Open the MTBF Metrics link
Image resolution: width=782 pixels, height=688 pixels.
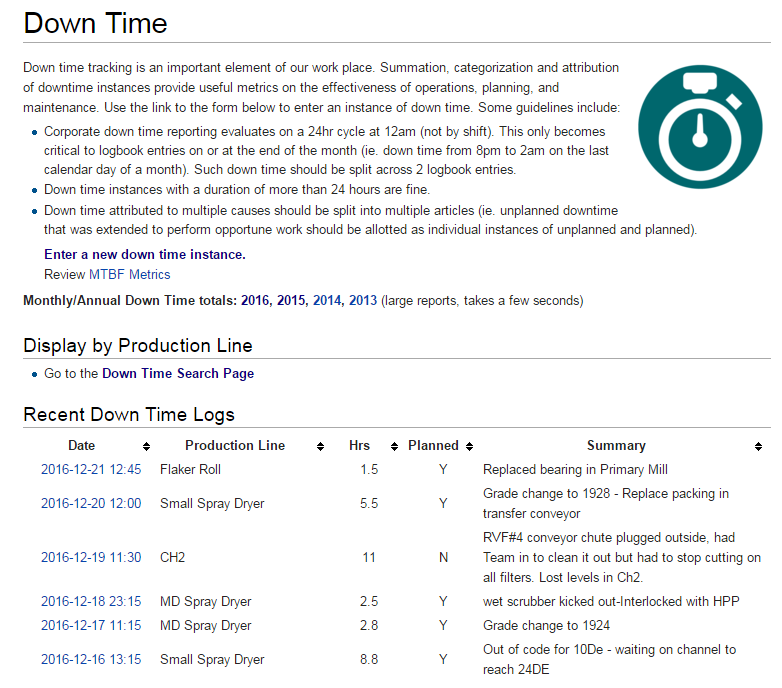pyautogui.click(x=130, y=274)
